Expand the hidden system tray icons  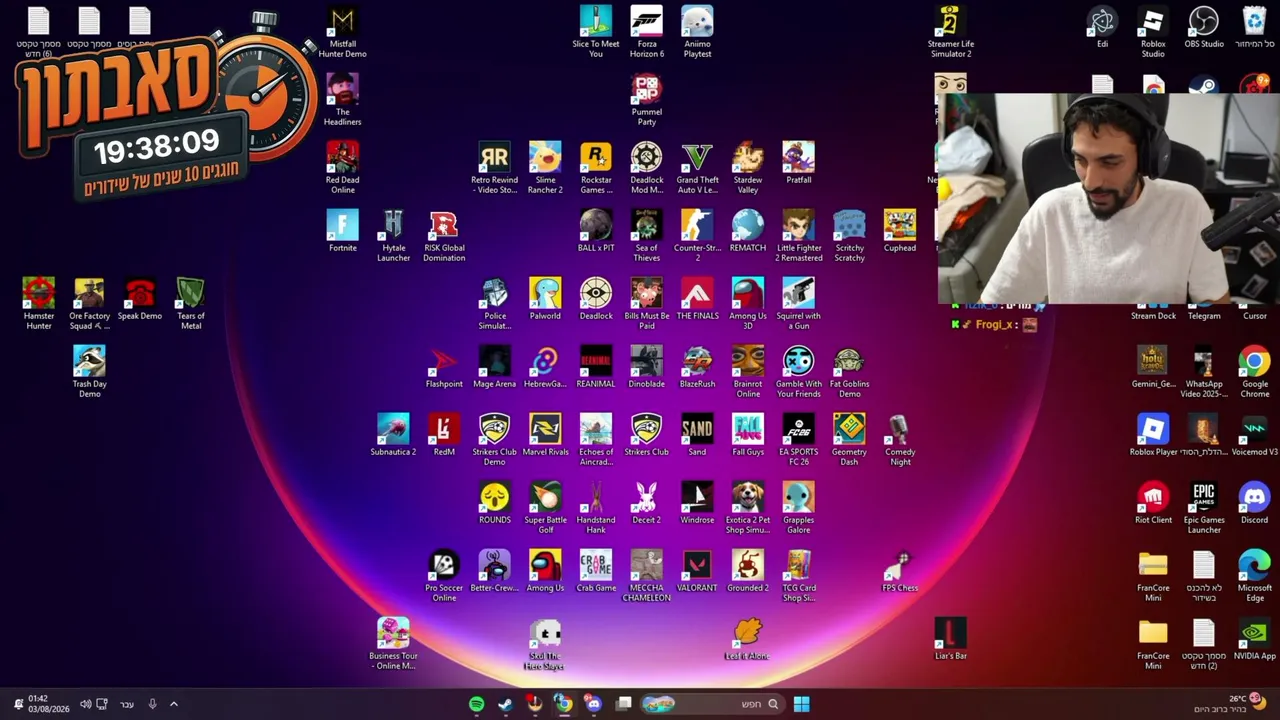pyautogui.click(x=173, y=704)
